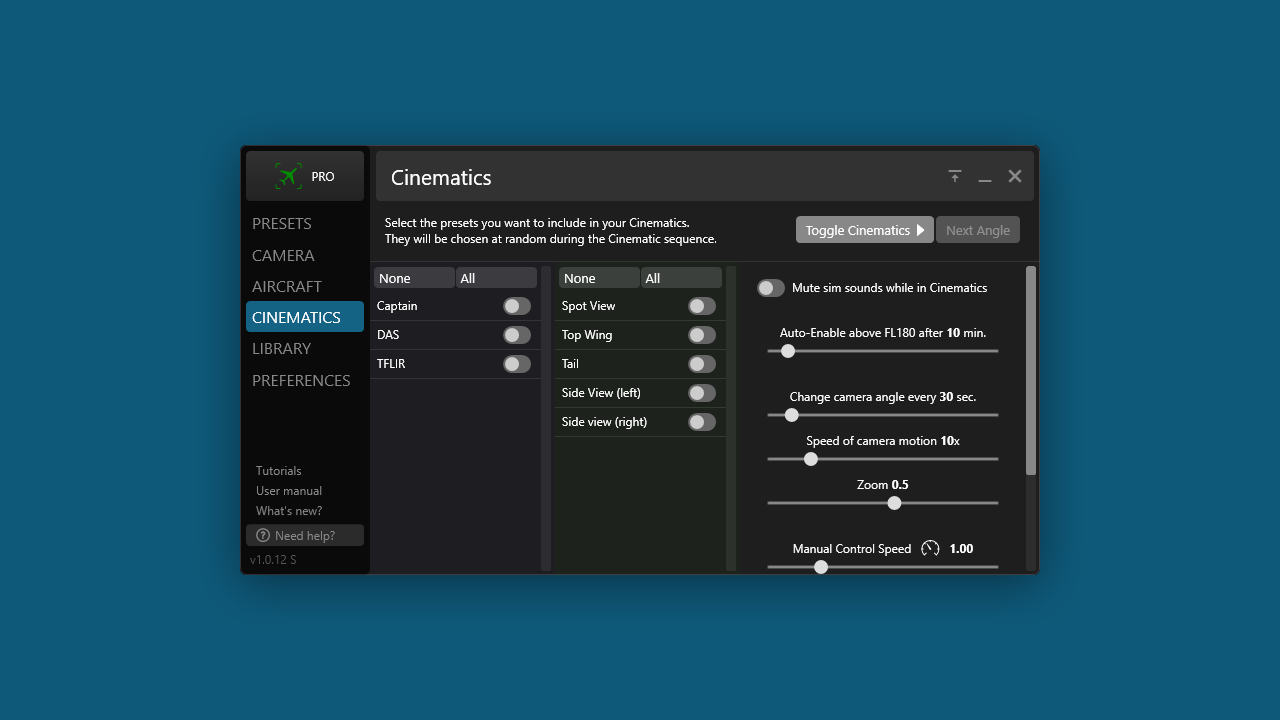Switch on the Top Wing toggle
This screenshot has height=720, width=1280.
pyautogui.click(x=701, y=335)
